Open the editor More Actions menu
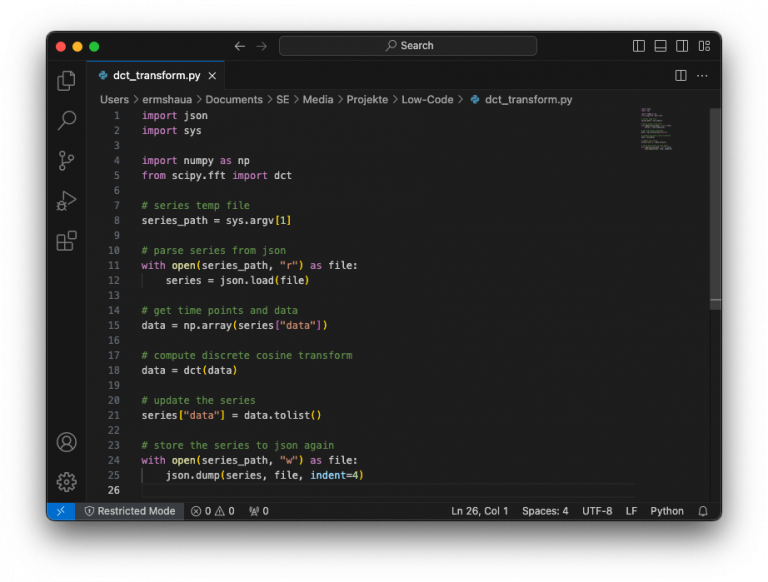The height and width of the screenshot is (582, 768). tap(703, 76)
